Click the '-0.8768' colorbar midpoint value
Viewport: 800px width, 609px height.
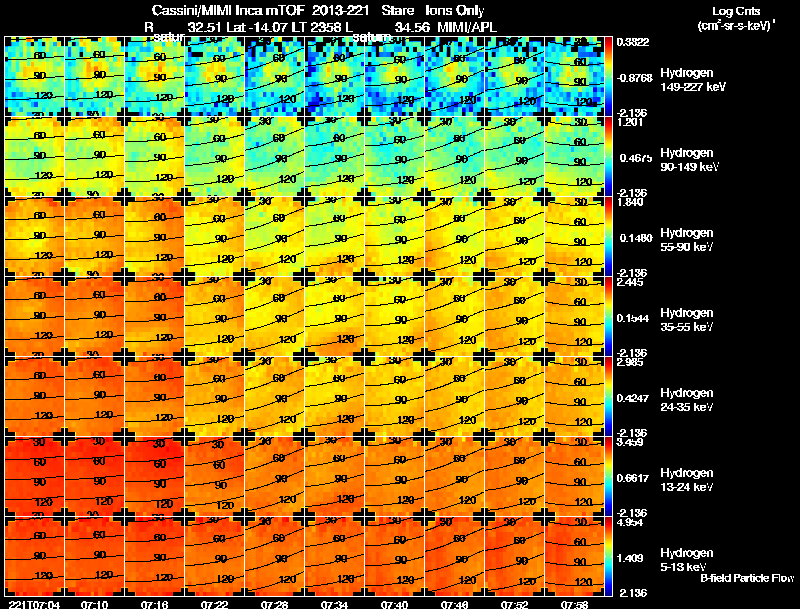tap(634, 78)
